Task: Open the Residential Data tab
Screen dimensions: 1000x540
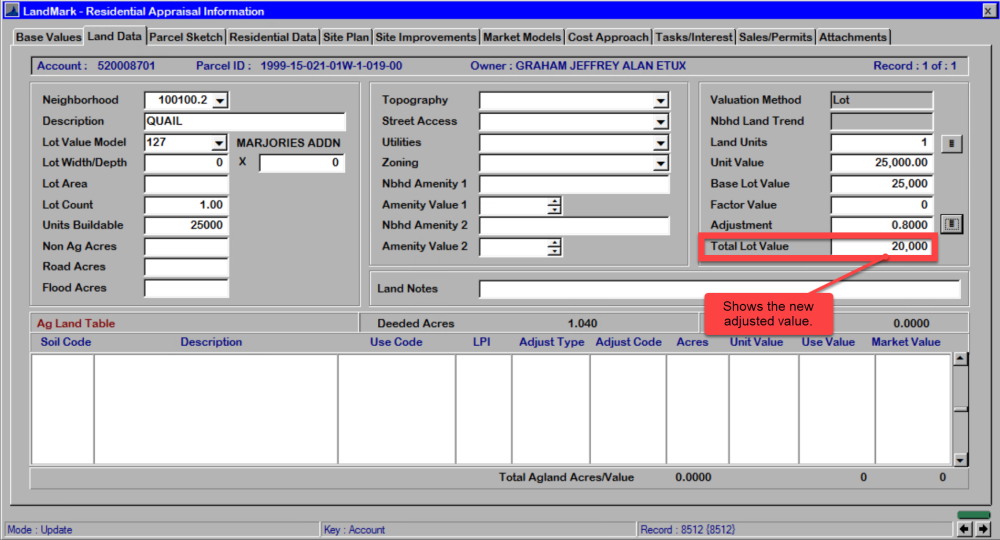Action: [272, 37]
